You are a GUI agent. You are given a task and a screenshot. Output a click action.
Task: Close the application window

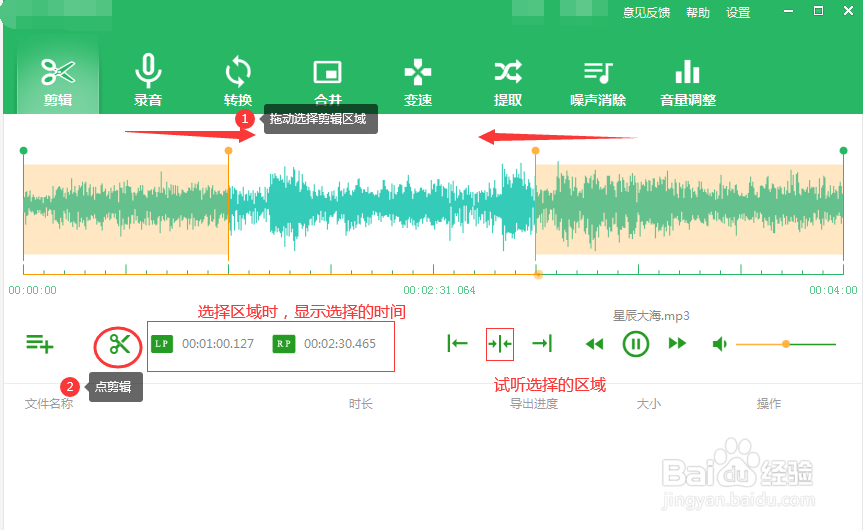click(x=848, y=11)
